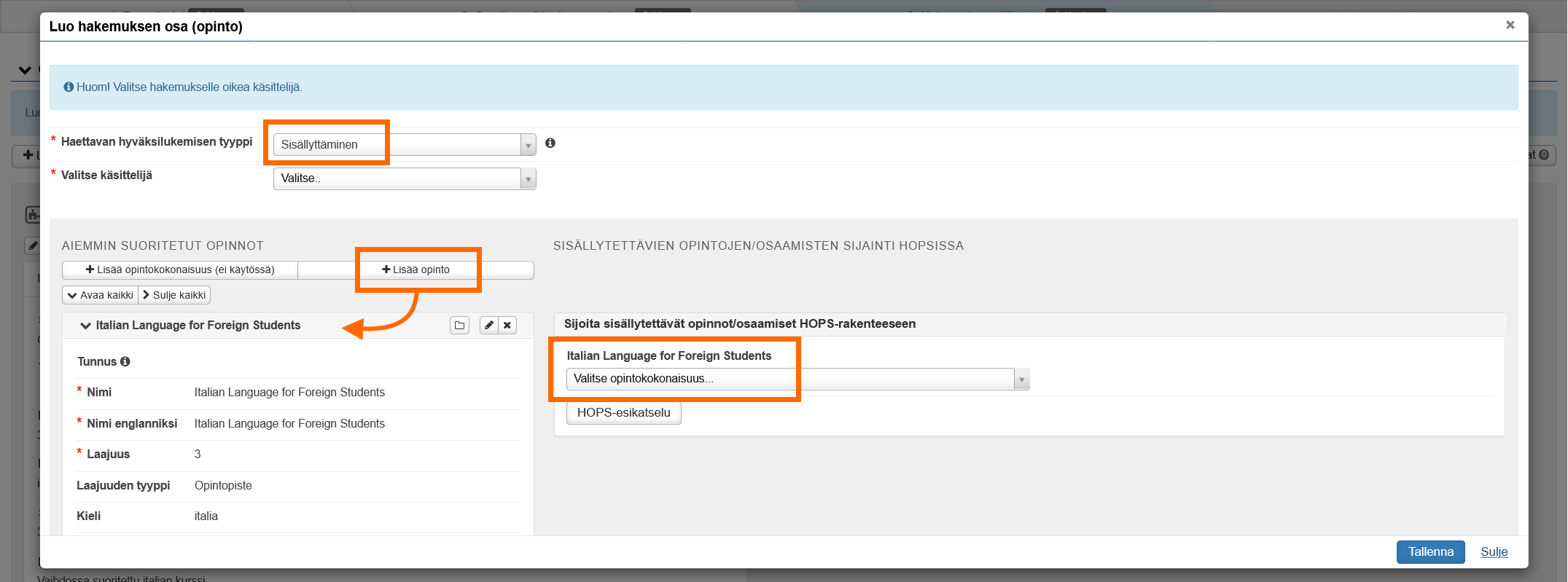1568x582 pixels.
Task: Click the Lisää opinto button
Action: 416,270
